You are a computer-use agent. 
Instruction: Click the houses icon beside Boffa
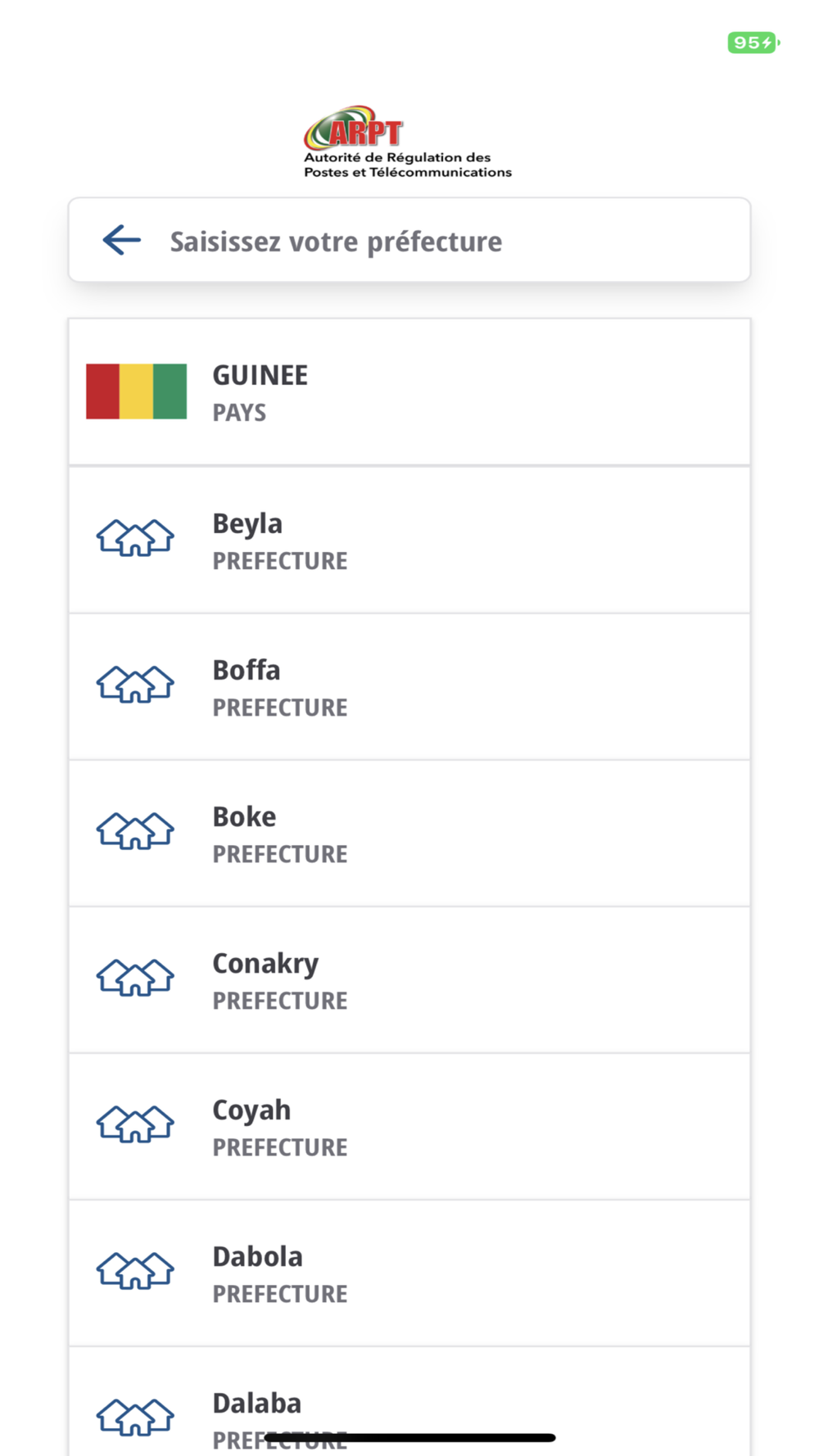[x=135, y=685]
